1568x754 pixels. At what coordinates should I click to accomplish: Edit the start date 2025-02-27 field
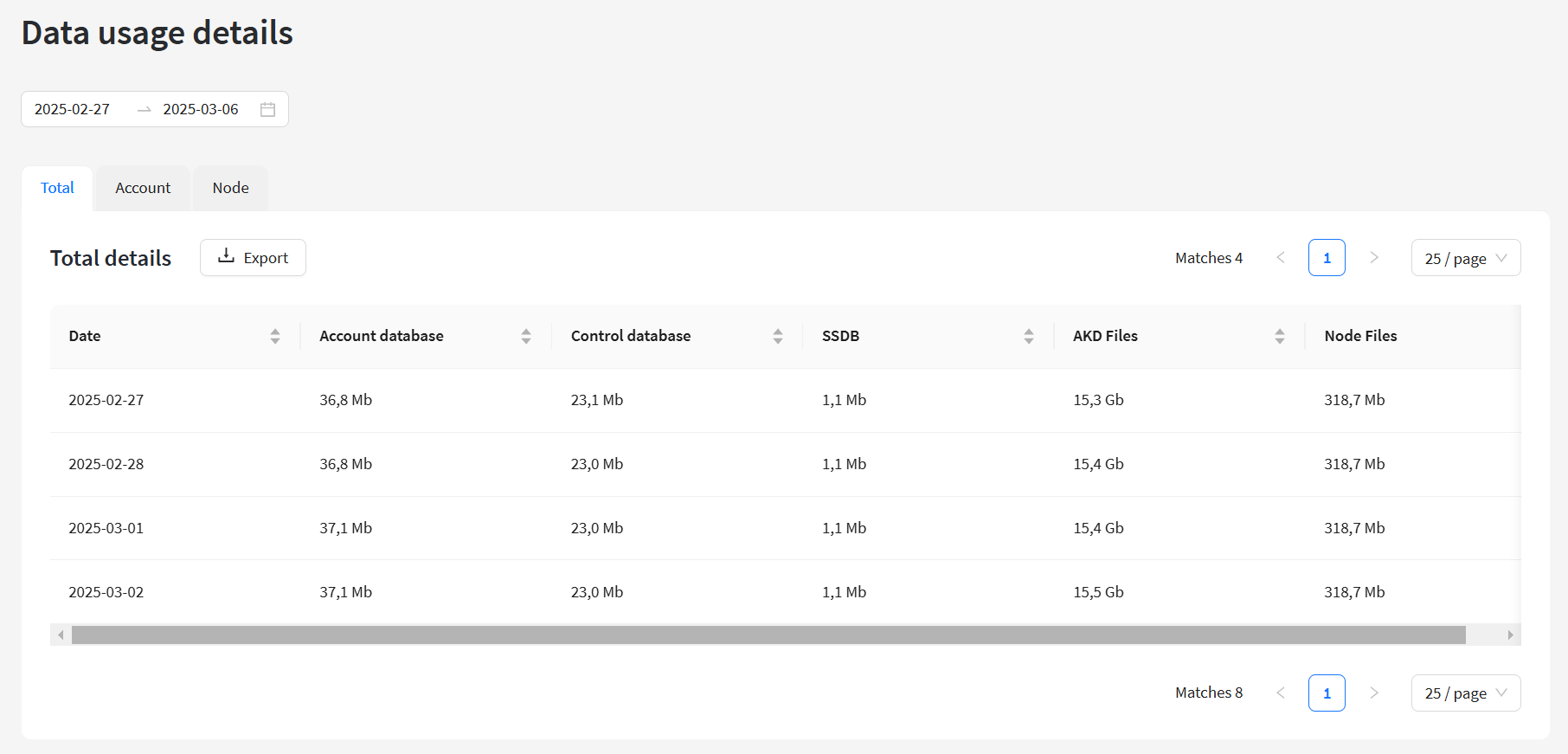73,110
